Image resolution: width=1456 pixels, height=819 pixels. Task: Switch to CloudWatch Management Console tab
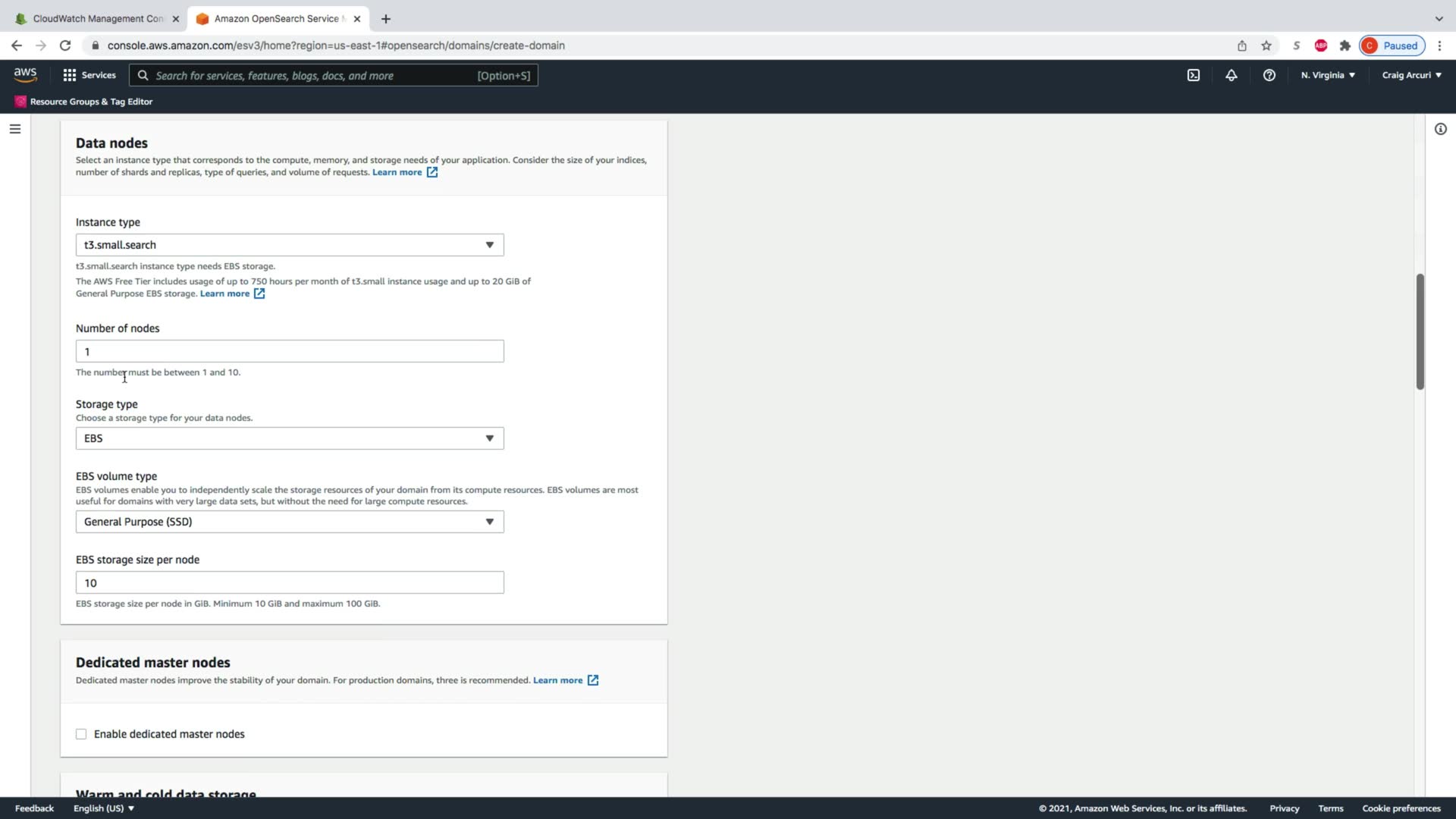[x=97, y=18]
